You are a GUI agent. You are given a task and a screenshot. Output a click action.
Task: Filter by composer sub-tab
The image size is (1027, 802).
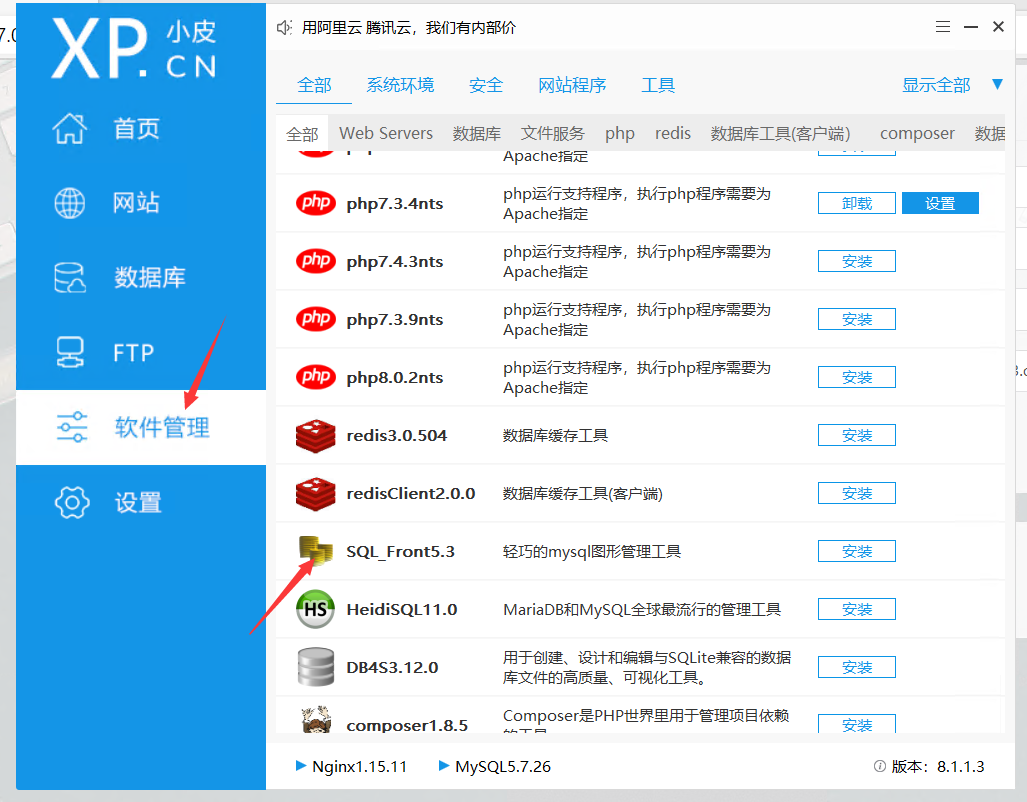[x=917, y=134]
